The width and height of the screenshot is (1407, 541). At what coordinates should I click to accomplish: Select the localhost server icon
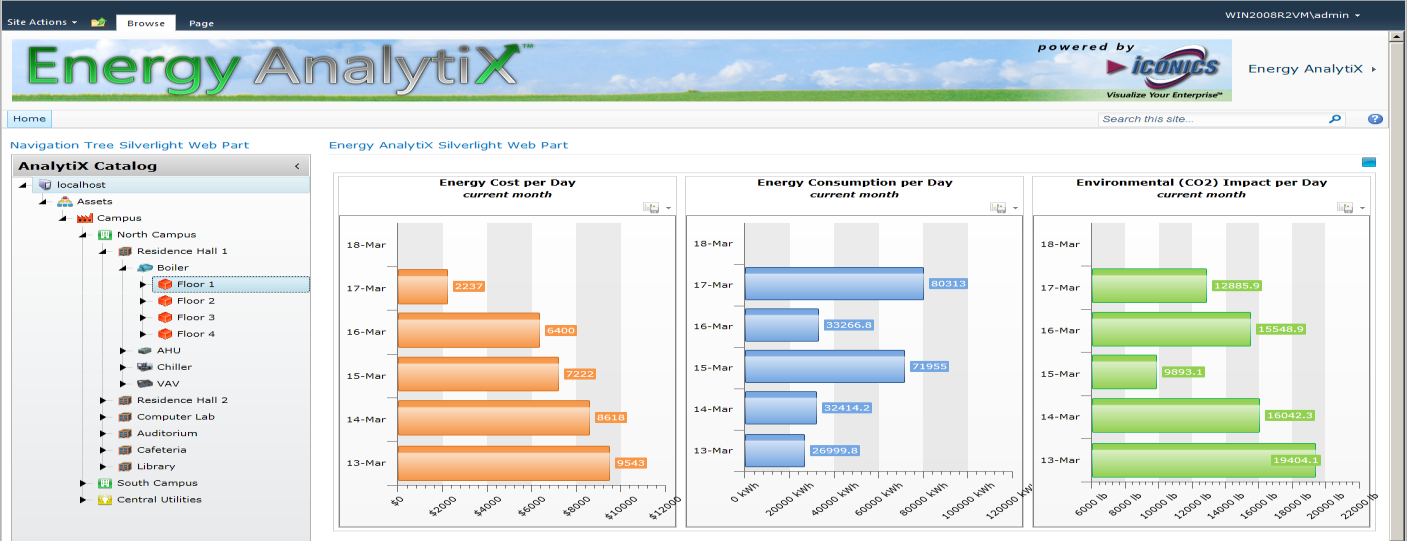(x=44, y=185)
